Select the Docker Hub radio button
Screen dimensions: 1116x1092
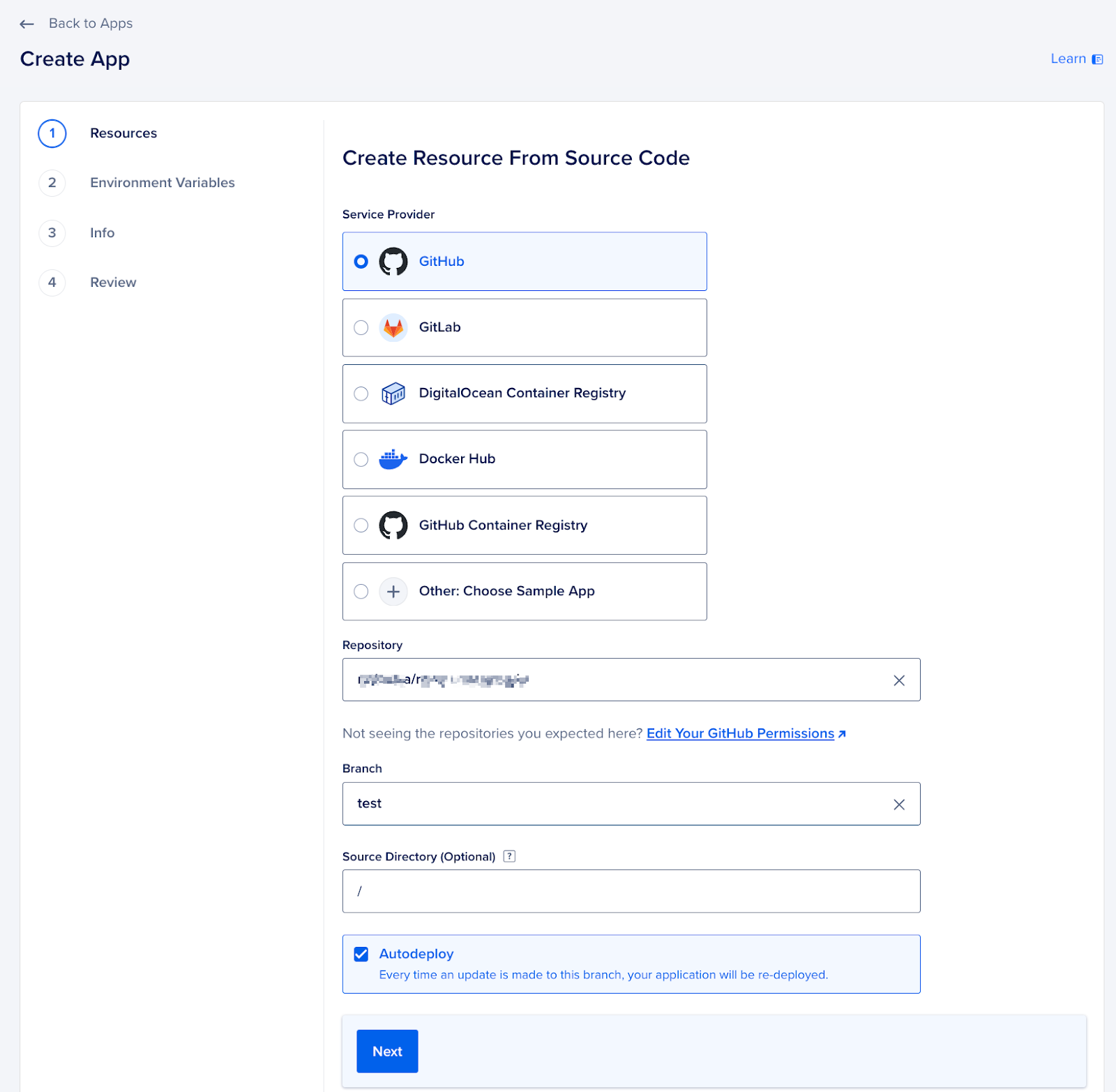coord(361,459)
